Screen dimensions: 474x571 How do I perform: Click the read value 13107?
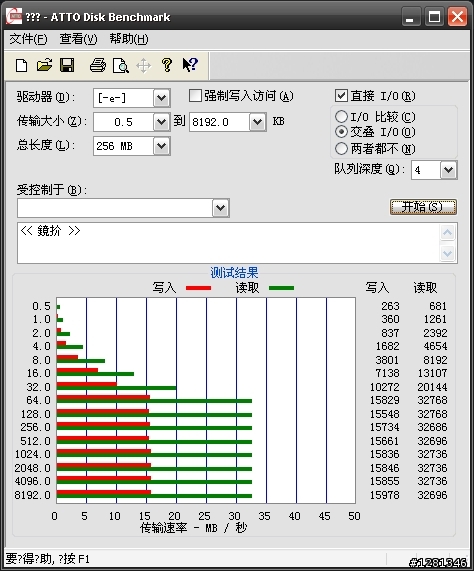pyautogui.click(x=432, y=373)
